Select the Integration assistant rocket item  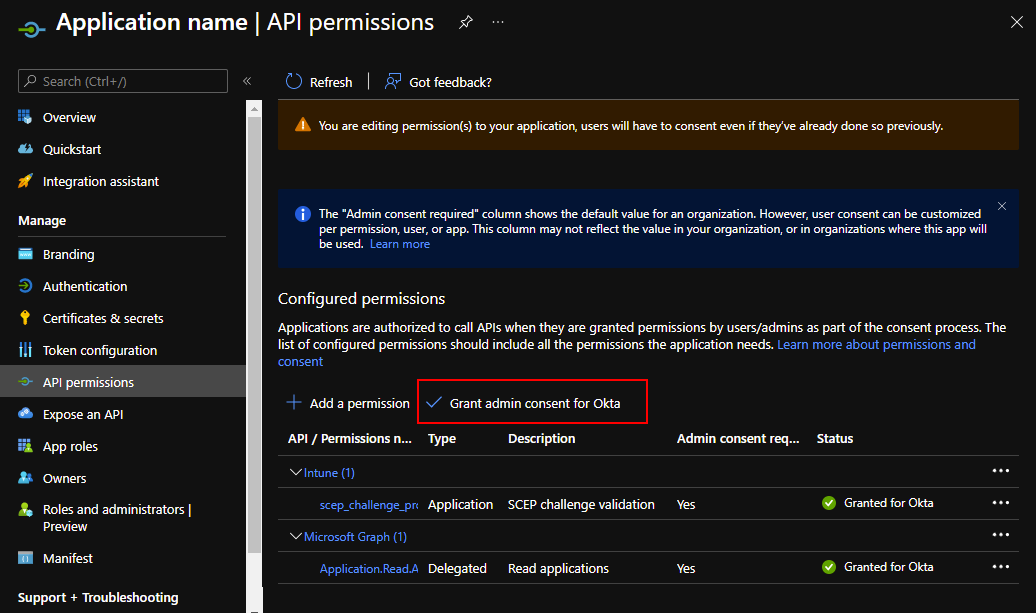(100, 181)
